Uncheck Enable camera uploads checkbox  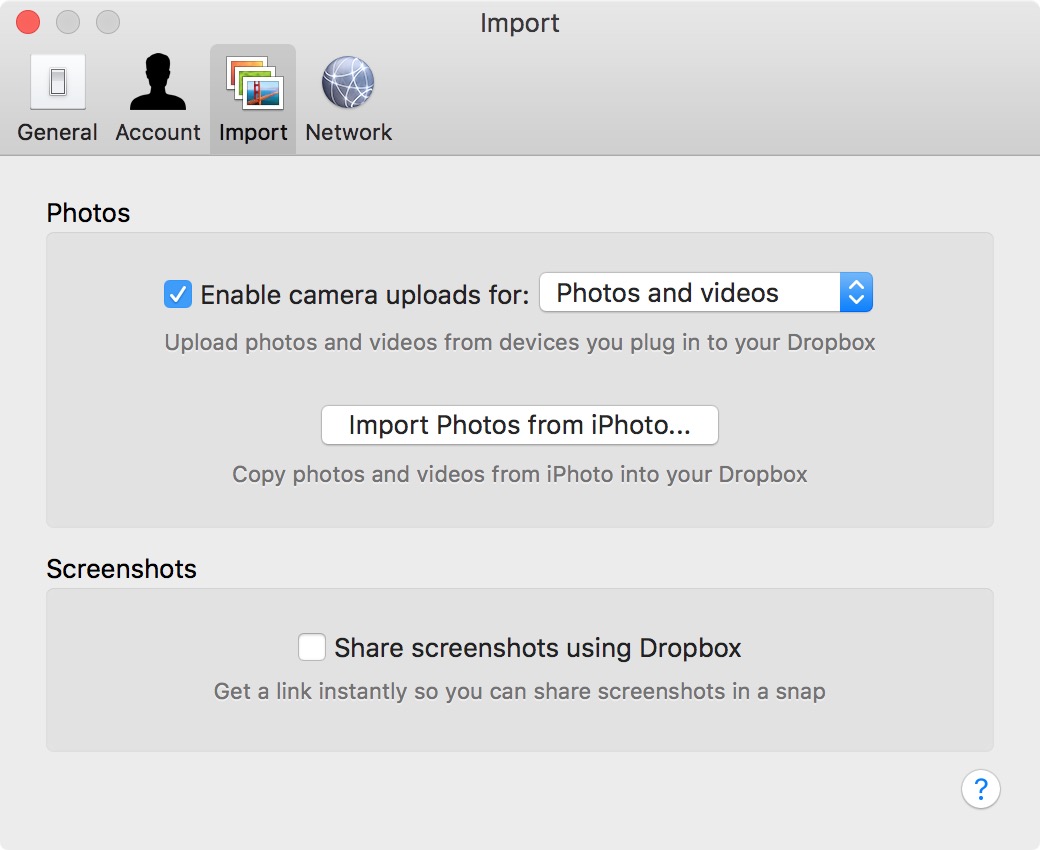[178, 294]
